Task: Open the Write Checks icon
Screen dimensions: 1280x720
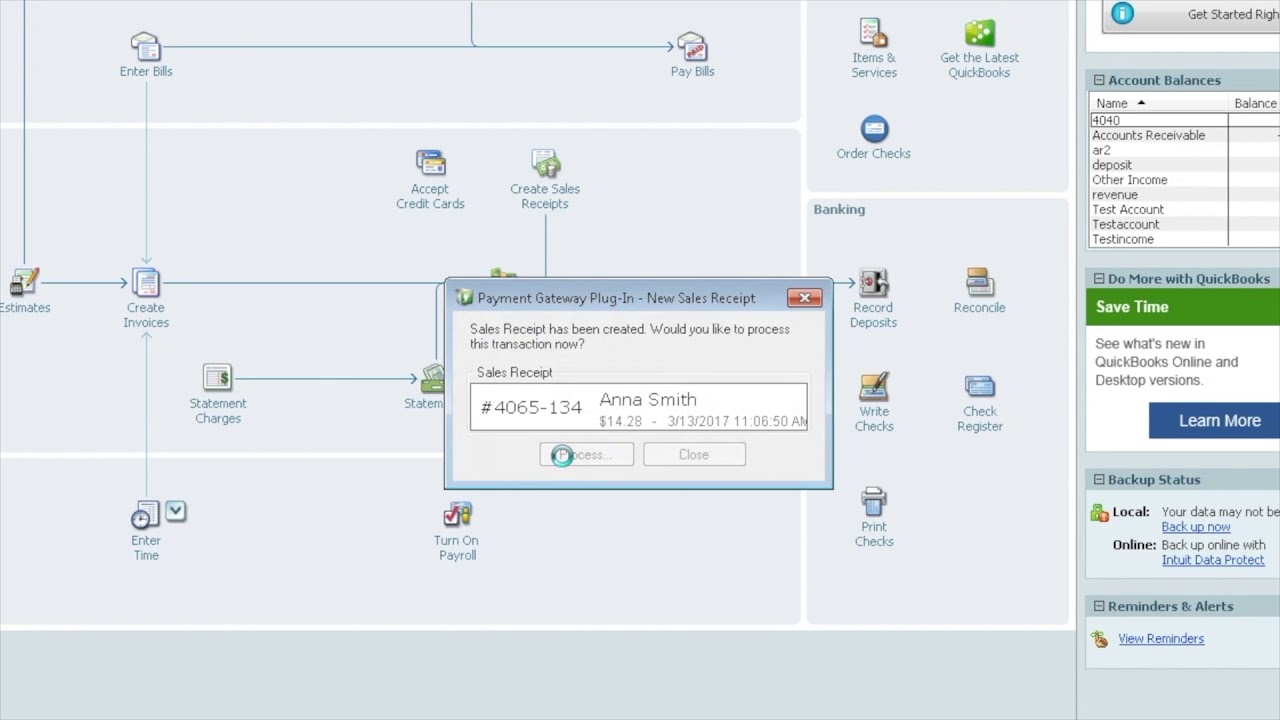Action: pos(874,386)
